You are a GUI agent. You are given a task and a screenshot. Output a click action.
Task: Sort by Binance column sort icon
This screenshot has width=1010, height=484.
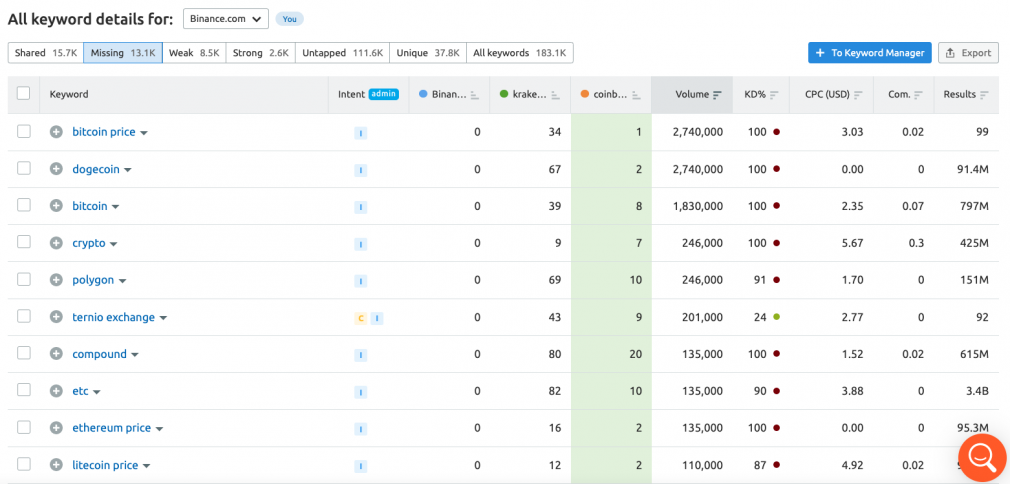475,95
